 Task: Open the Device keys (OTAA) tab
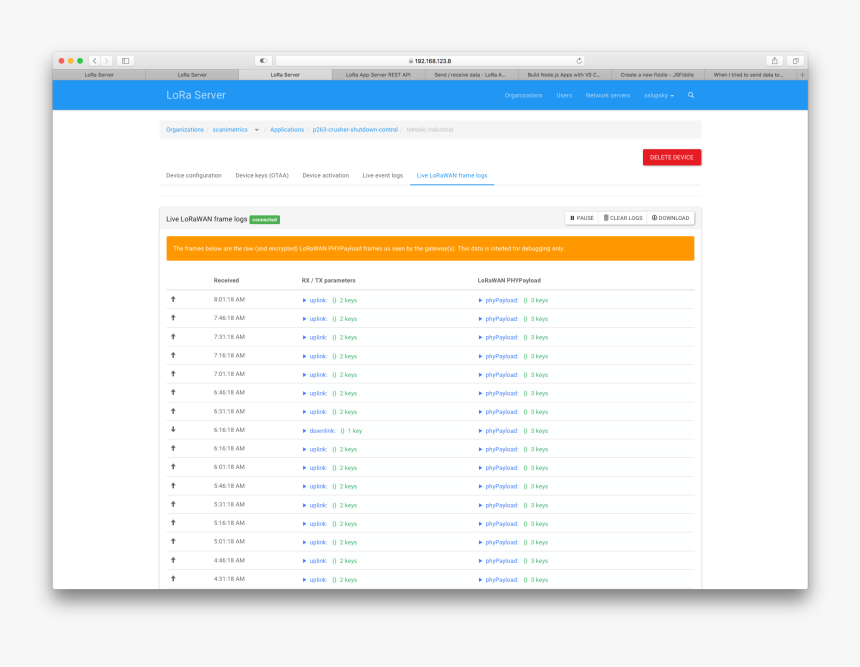click(262, 176)
